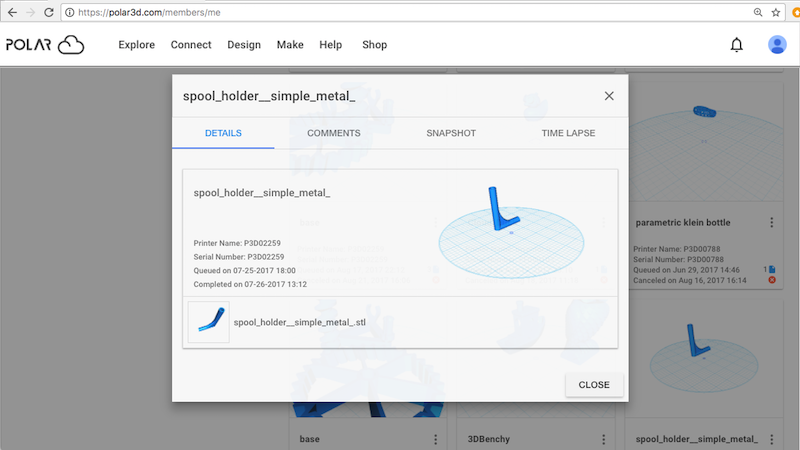The height and width of the screenshot is (450, 800).
Task: Click the parametric klein bottle title
Action: pos(683,222)
